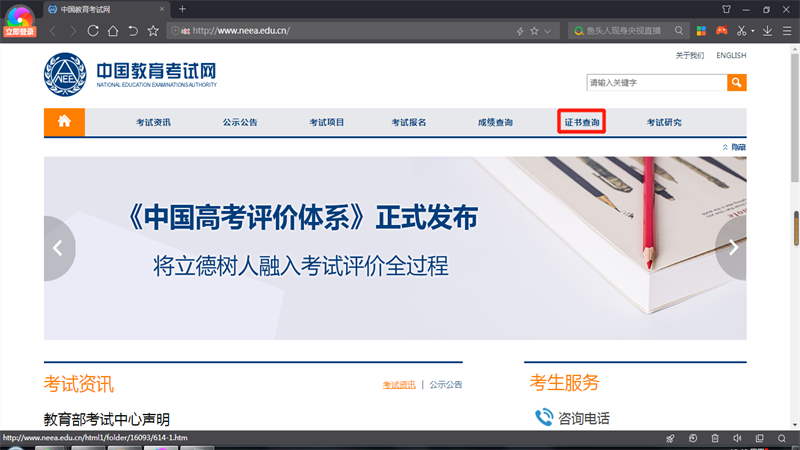Click the orange home nav icon
Viewport: 800px width, 450px height.
[x=64, y=122]
